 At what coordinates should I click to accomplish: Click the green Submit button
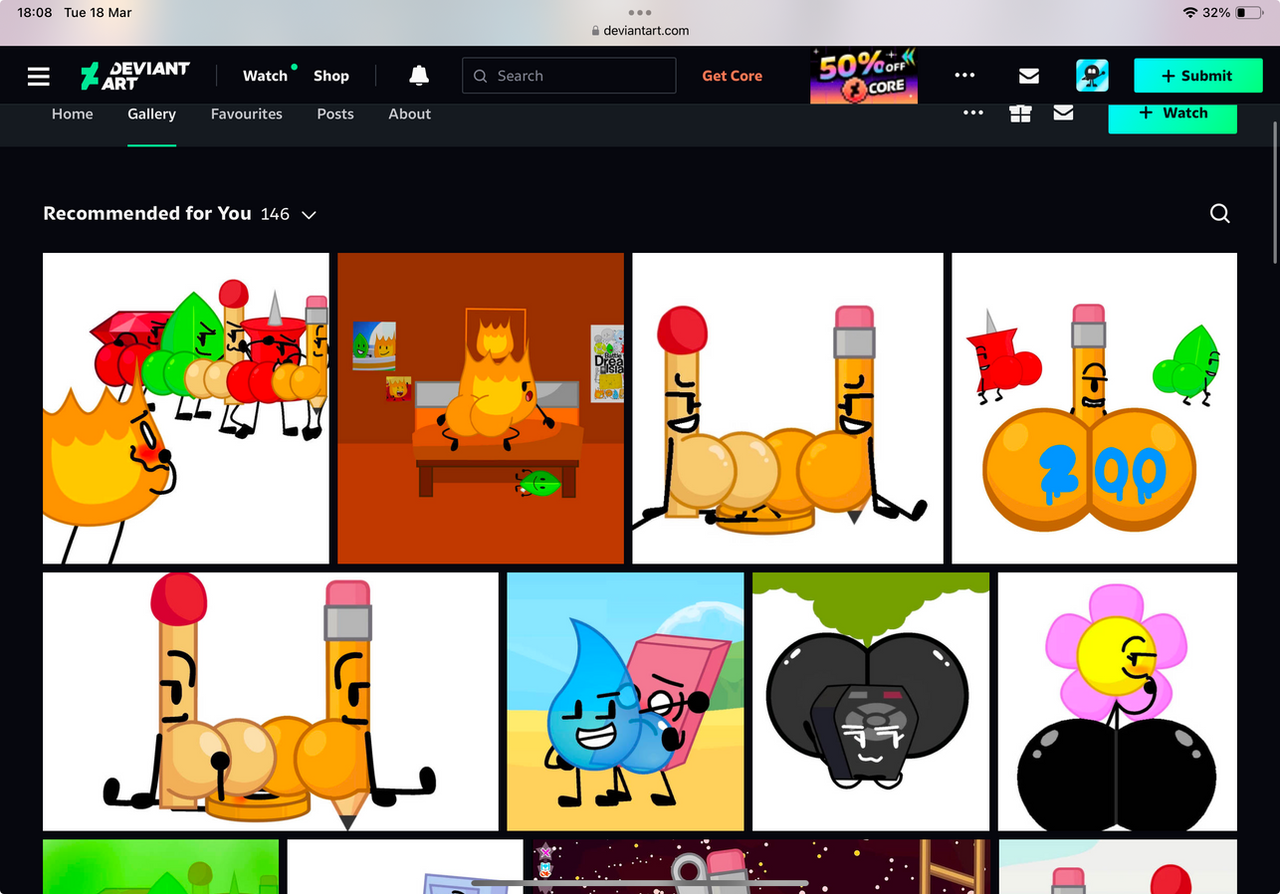[x=1196, y=76]
